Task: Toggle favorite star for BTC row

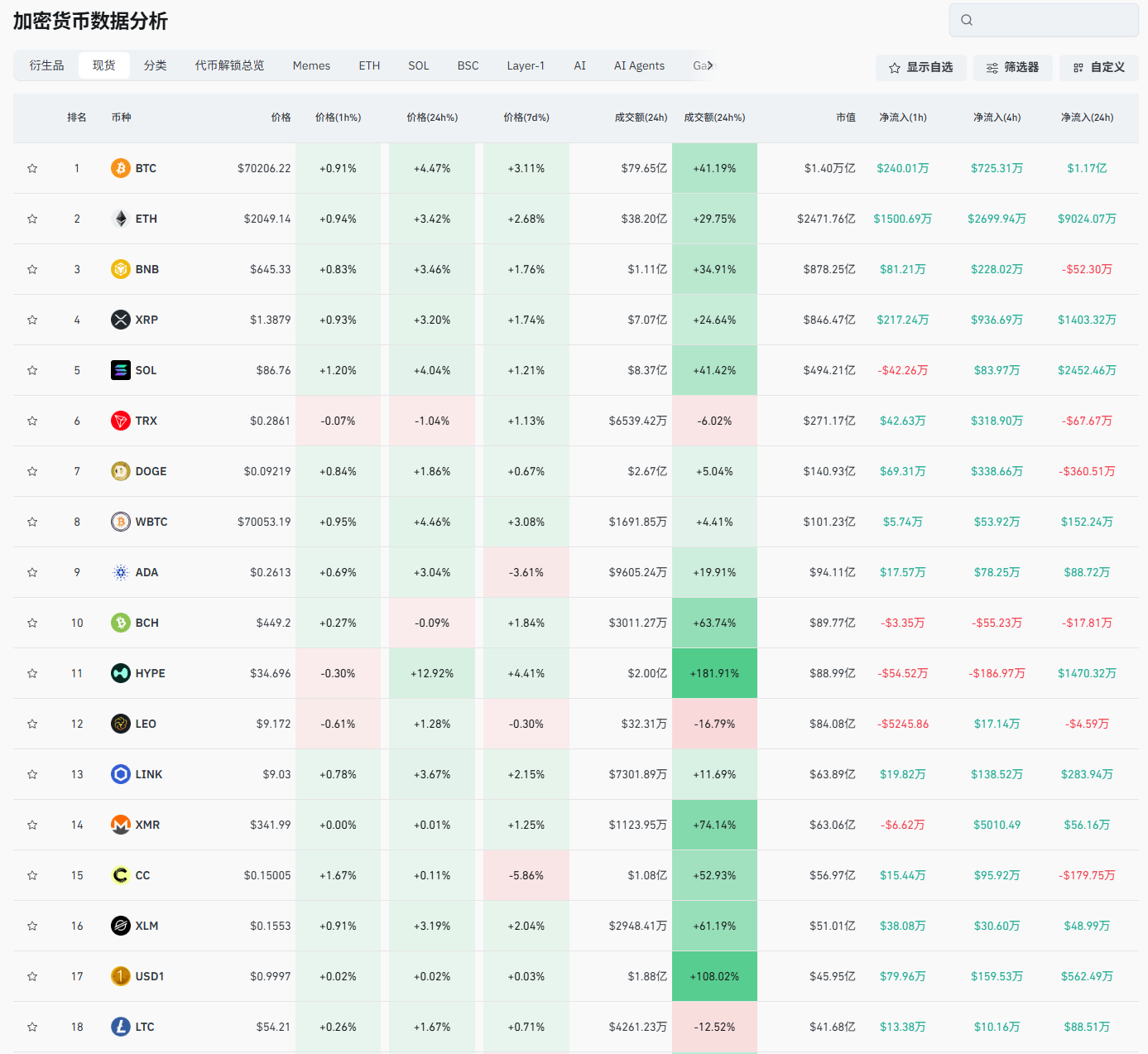Action: [x=32, y=168]
